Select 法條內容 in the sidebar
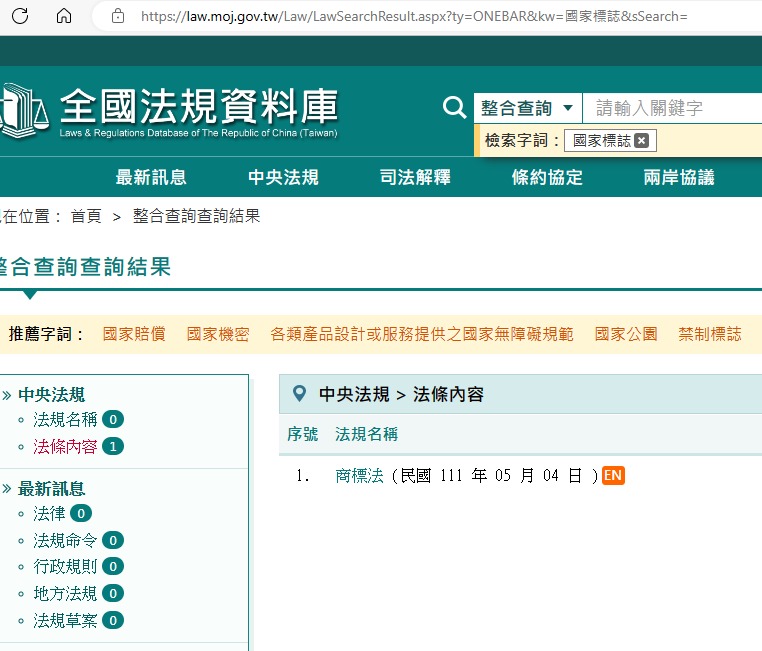762x651 pixels. coord(66,447)
